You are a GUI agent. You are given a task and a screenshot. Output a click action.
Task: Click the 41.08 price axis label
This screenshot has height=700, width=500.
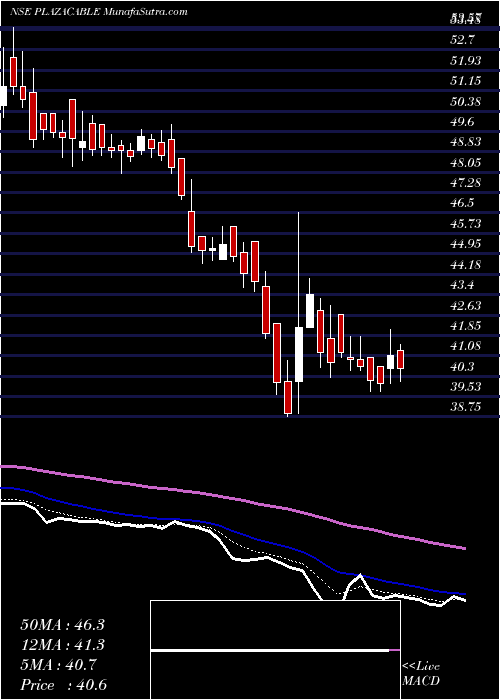[466, 346]
